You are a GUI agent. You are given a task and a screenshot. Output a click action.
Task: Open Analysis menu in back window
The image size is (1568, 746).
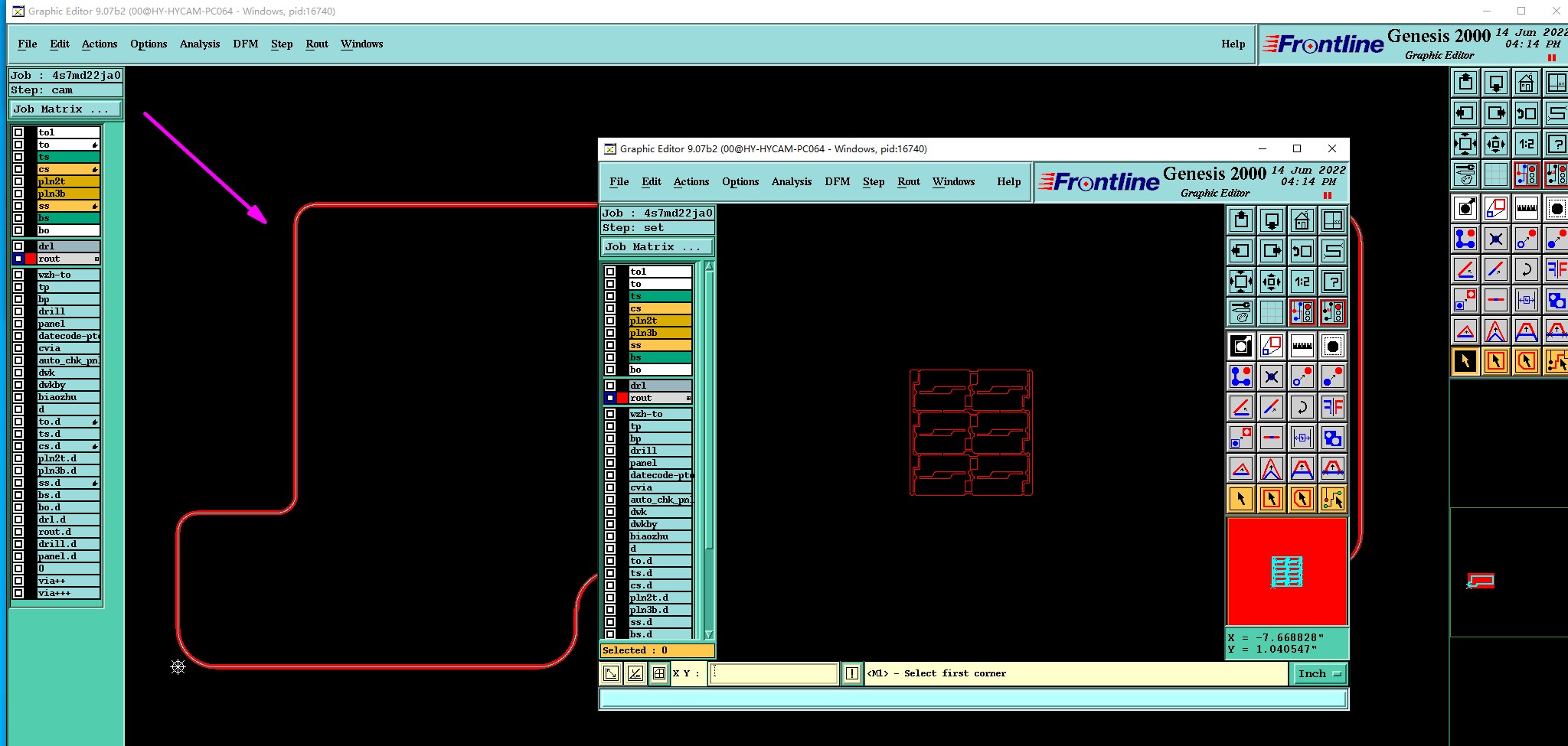(x=200, y=44)
